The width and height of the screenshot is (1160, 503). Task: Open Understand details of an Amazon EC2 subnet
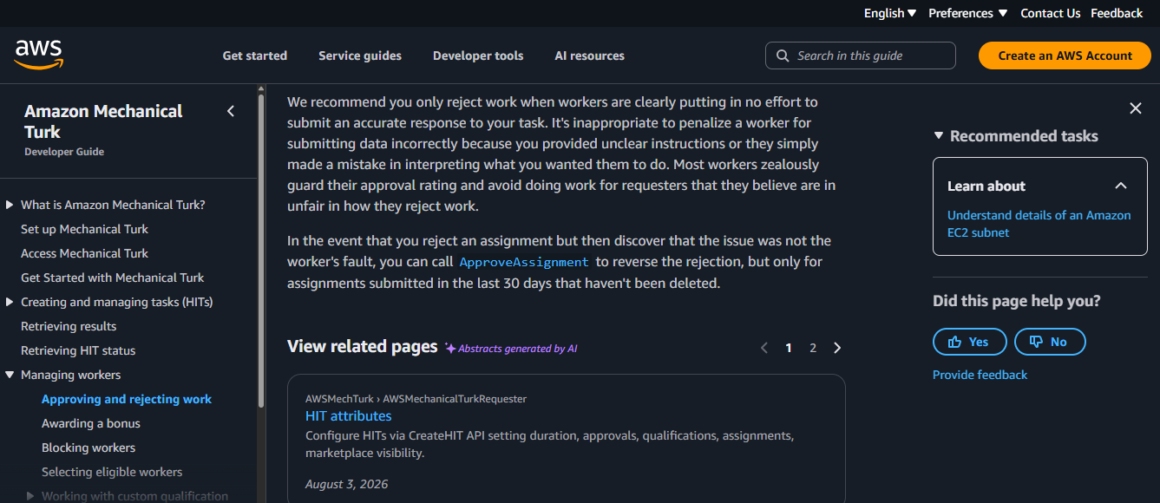point(1039,223)
